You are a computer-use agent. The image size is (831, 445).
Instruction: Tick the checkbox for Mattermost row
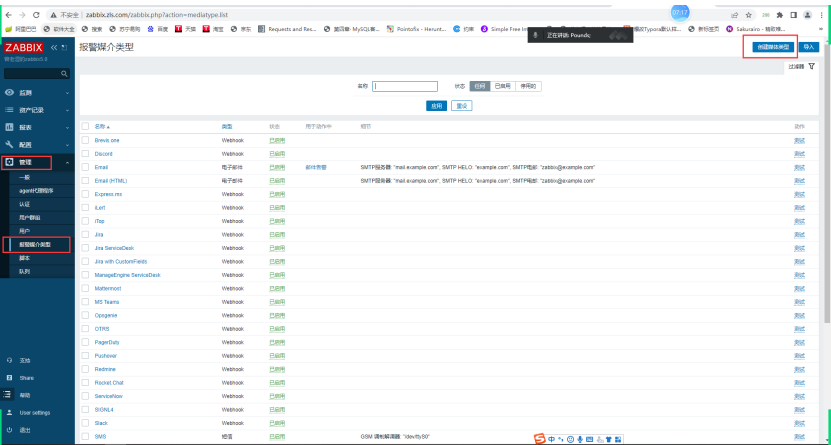(x=85, y=288)
